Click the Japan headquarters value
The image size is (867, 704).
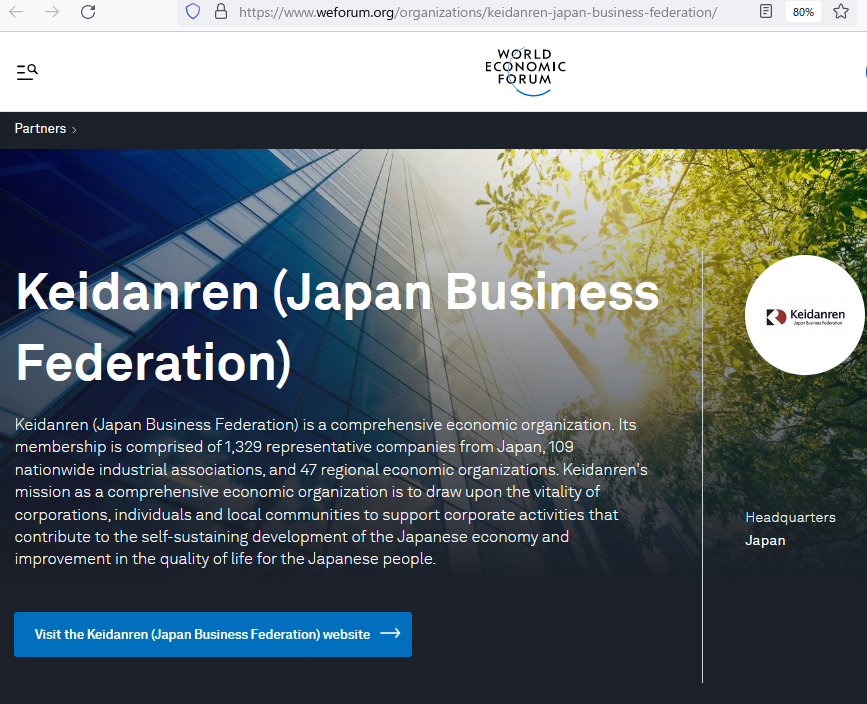765,540
